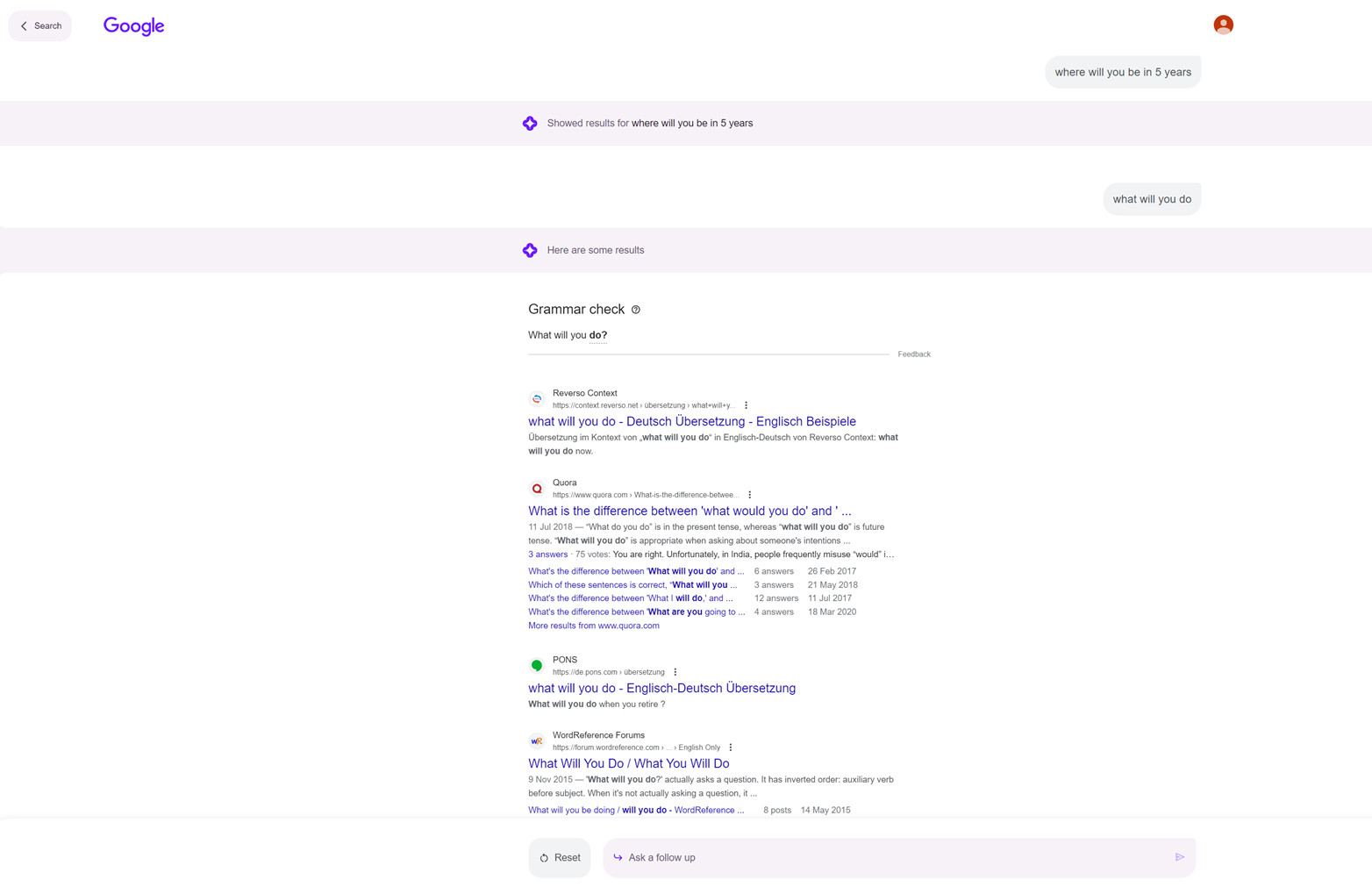This screenshot has height=887, width=1372.
Task: Click 'More results from www.quora.com'
Action: pyautogui.click(x=593, y=625)
